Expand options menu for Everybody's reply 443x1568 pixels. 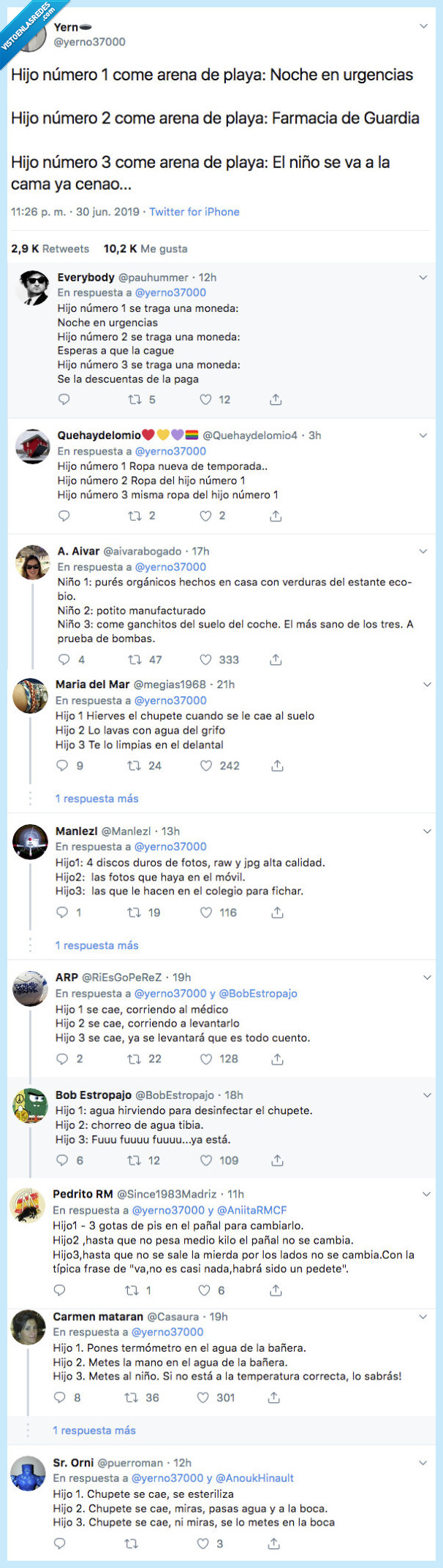424,278
